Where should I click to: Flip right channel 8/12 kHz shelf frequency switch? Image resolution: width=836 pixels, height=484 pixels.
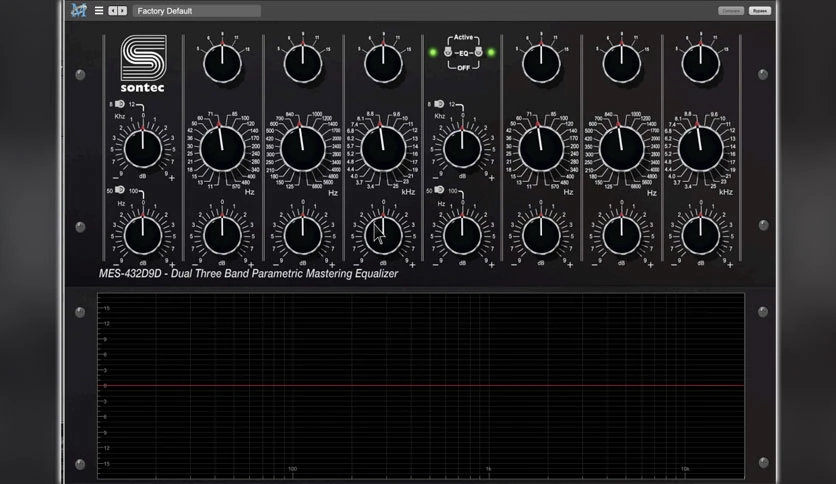pos(439,104)
